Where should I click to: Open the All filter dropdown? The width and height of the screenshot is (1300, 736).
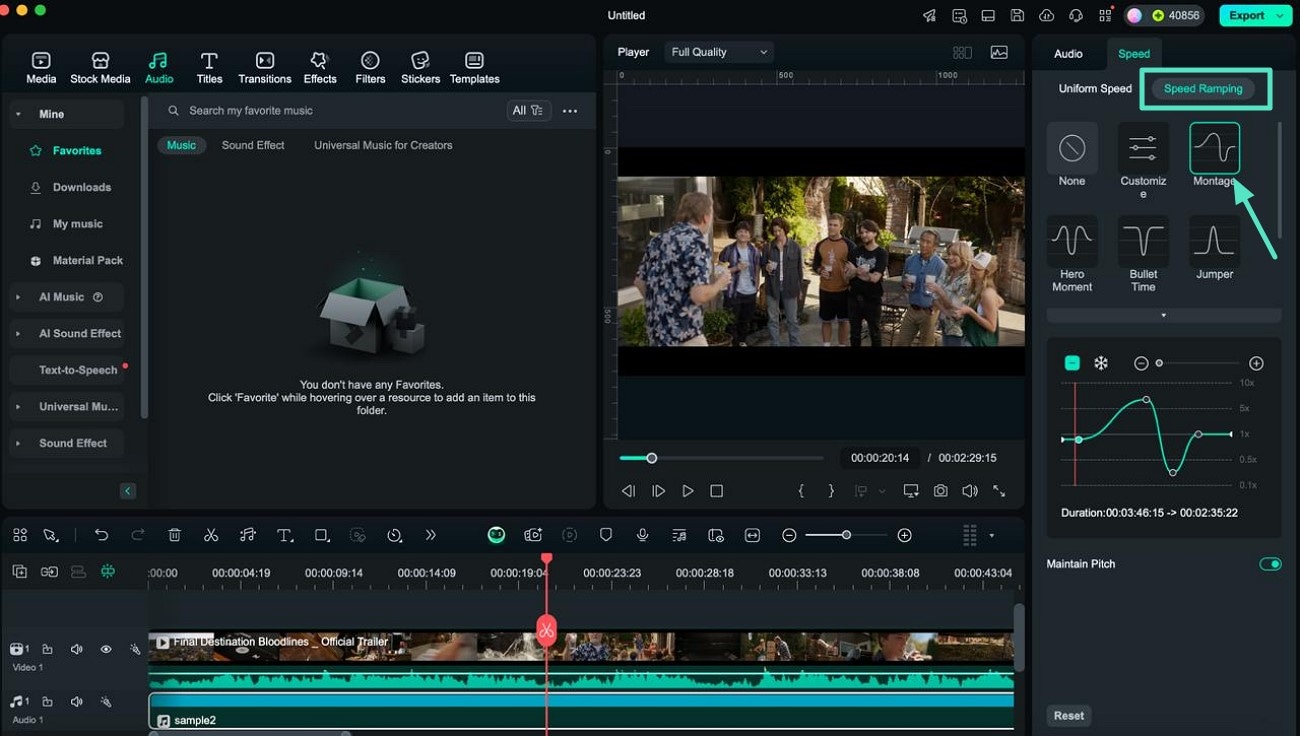coord(528,110)
